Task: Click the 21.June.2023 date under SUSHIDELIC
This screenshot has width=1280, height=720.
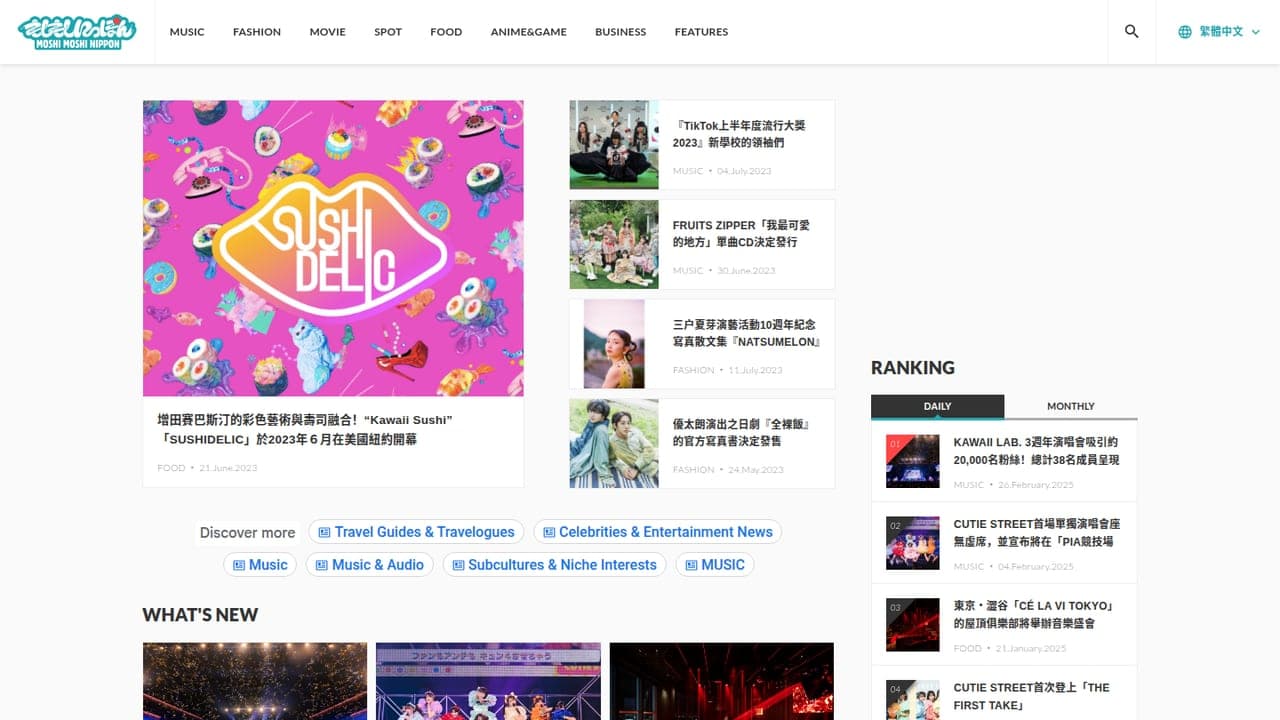Action: point(228,468)
